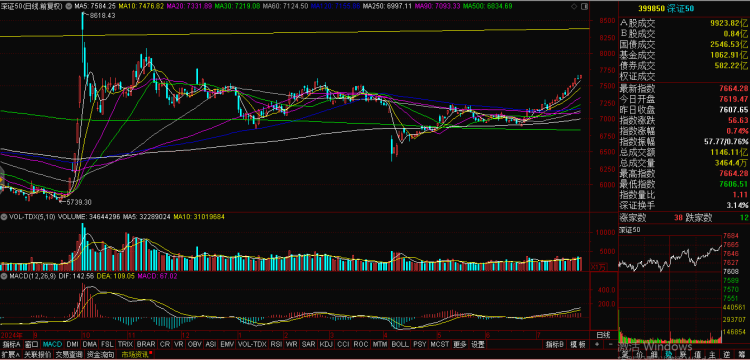Select the 价 tab under the mini chart

pyautogui.click(x=640, y=355)
